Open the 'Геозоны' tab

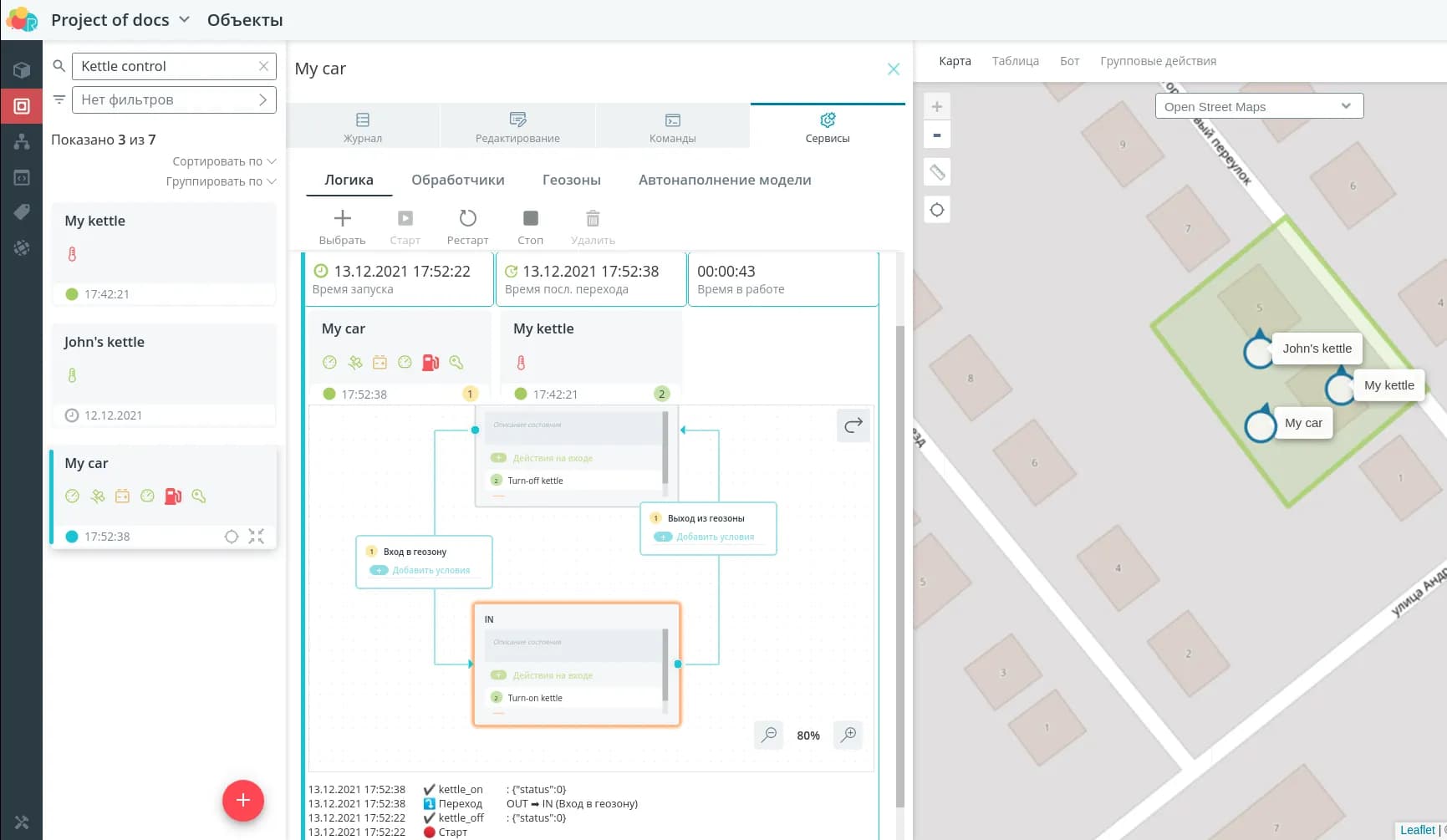[x=571, y=180]
